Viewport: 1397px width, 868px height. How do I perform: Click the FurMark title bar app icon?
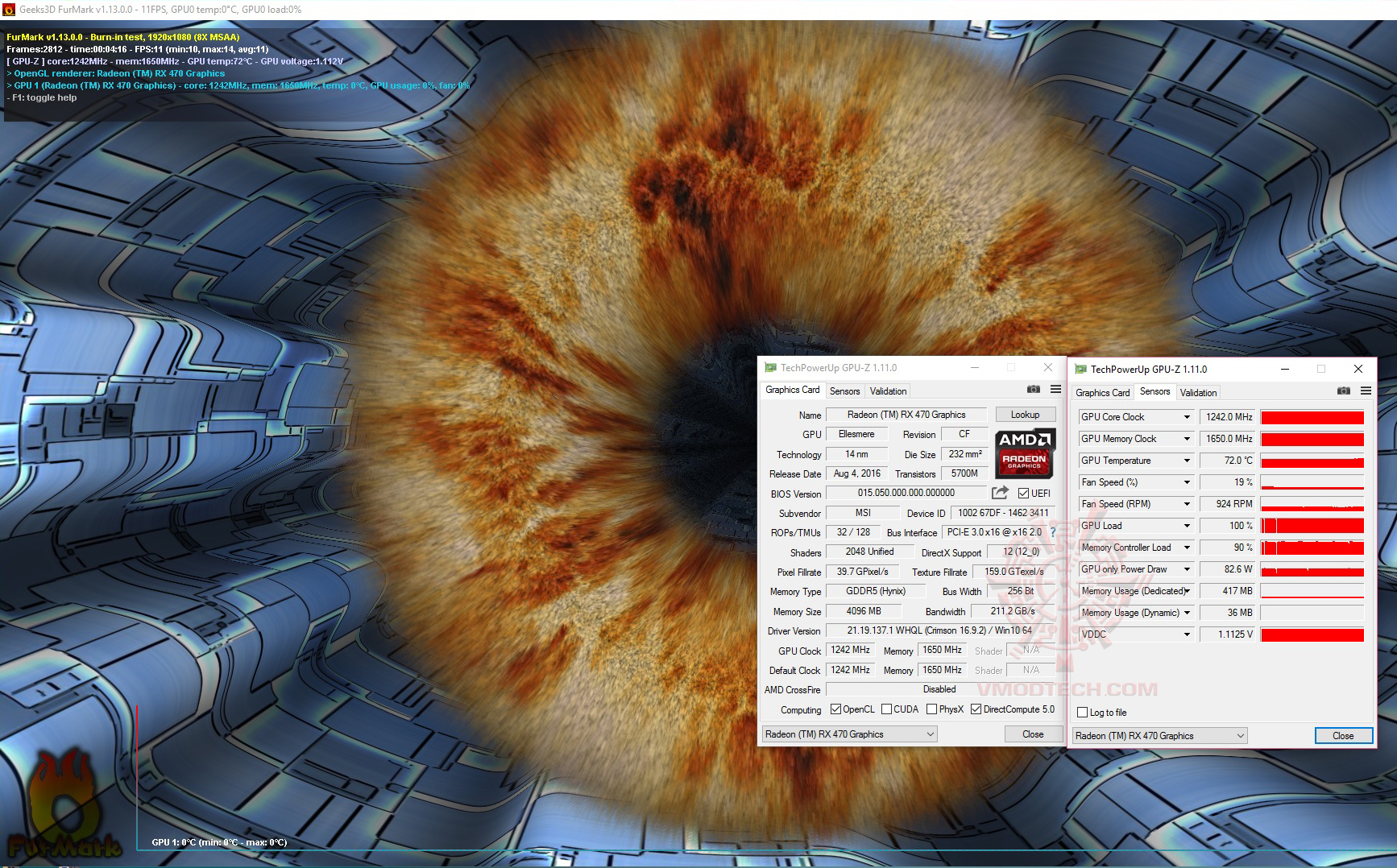pyautogui.click(x=9, y=10)
